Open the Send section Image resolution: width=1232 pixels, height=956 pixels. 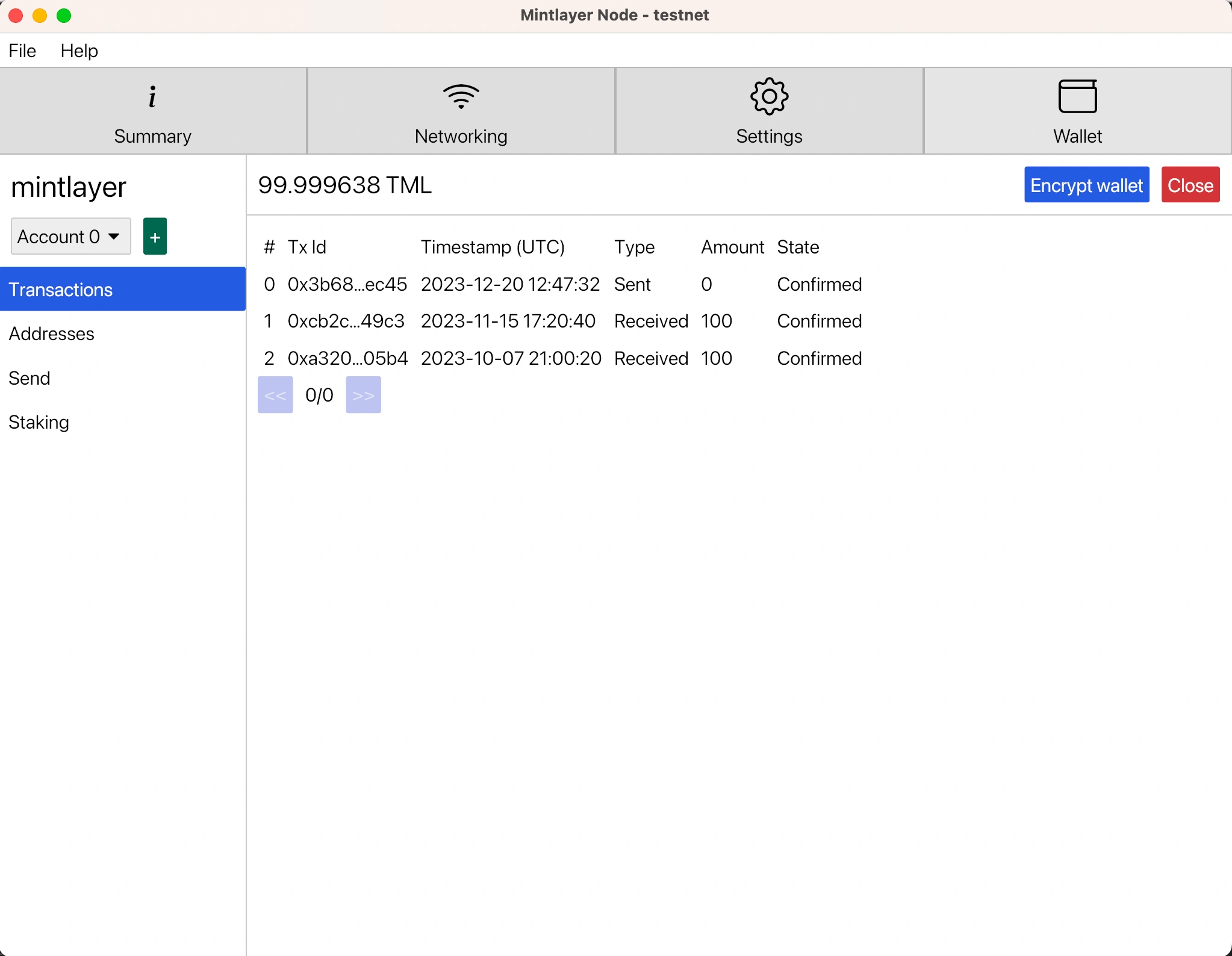click(x=30, y=378)
